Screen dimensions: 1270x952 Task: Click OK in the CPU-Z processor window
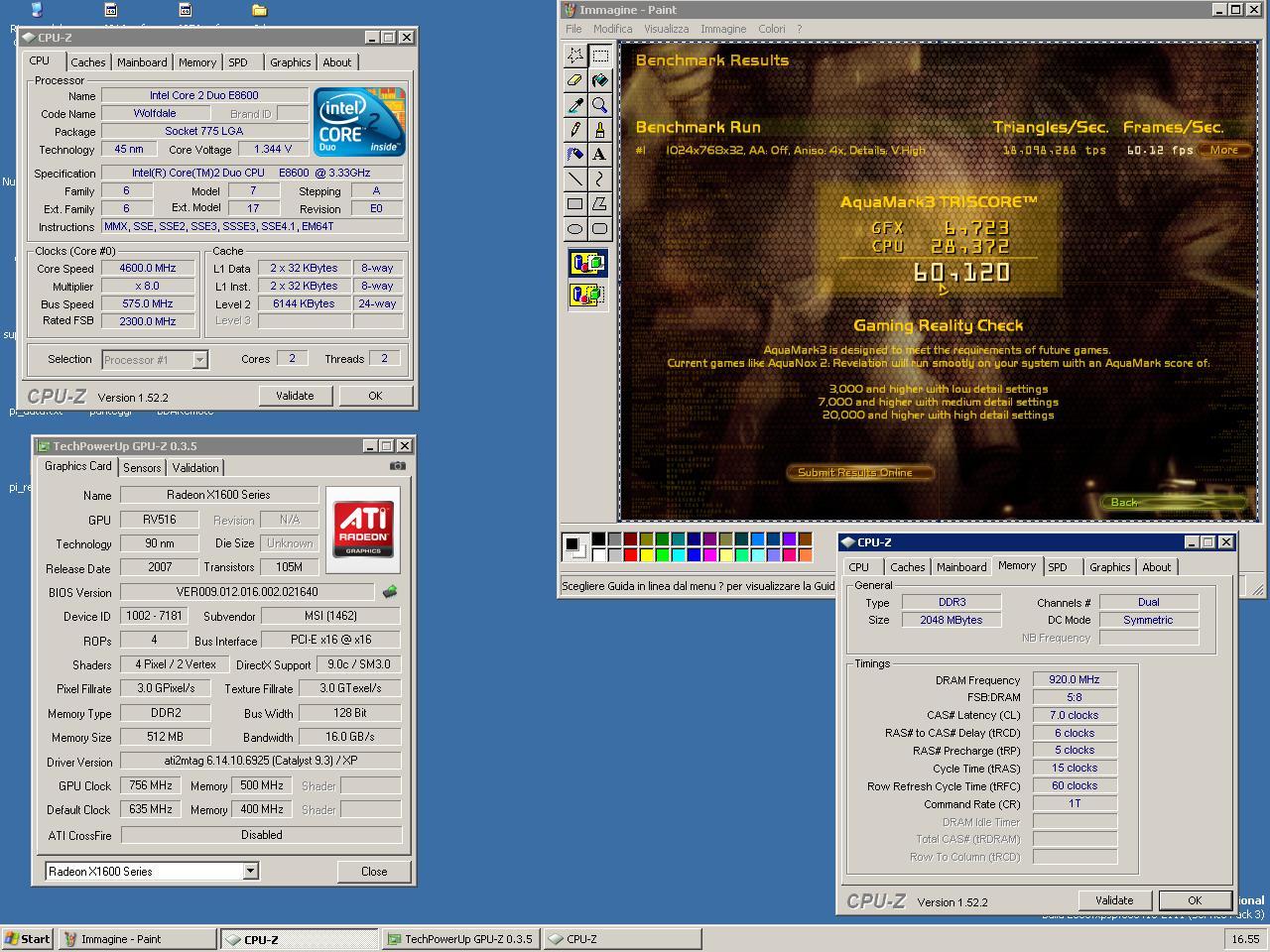point(375,395)
